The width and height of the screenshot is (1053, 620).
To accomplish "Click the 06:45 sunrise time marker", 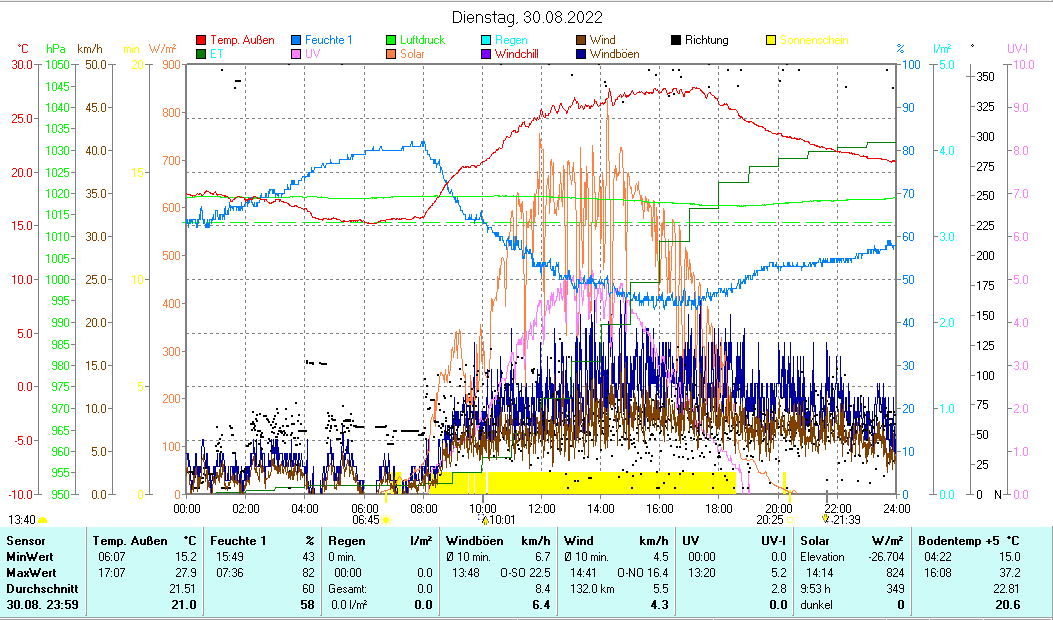I will click(x=366, y=520).
